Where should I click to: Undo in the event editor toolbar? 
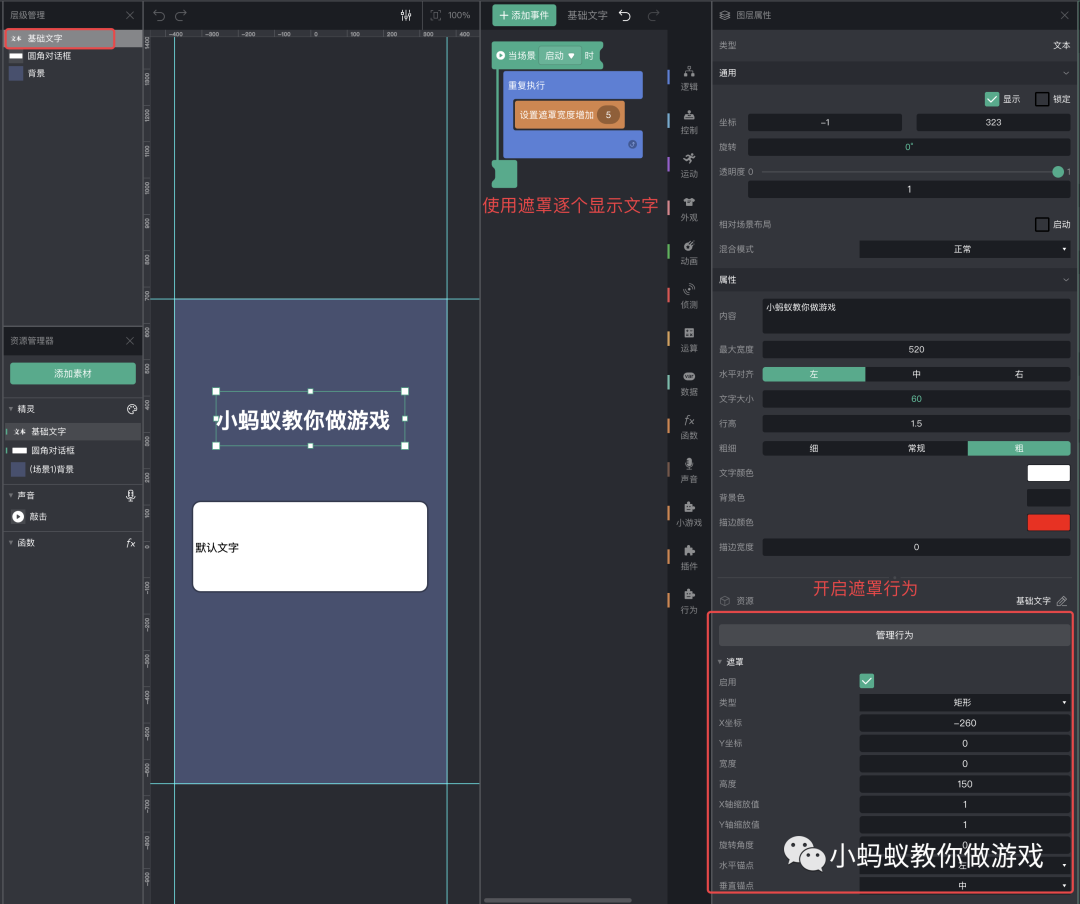click(x=625, y=15)
